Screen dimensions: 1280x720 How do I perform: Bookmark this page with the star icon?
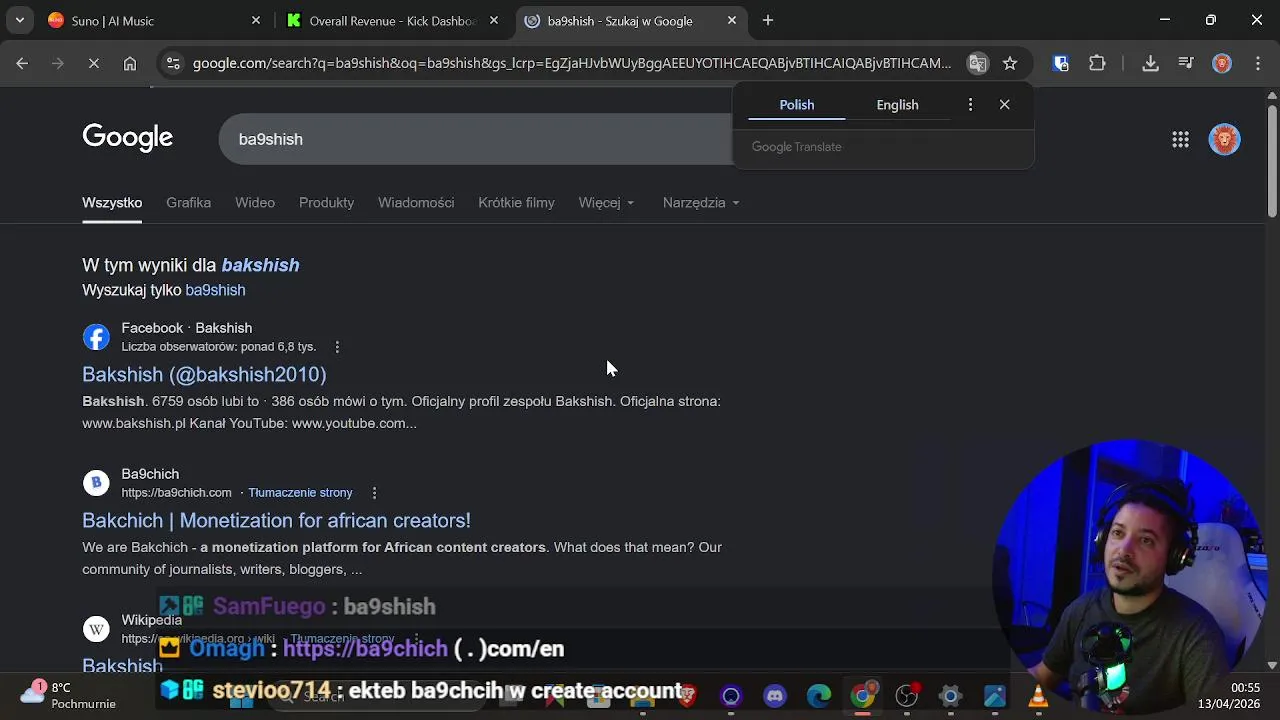(1010, 63)
